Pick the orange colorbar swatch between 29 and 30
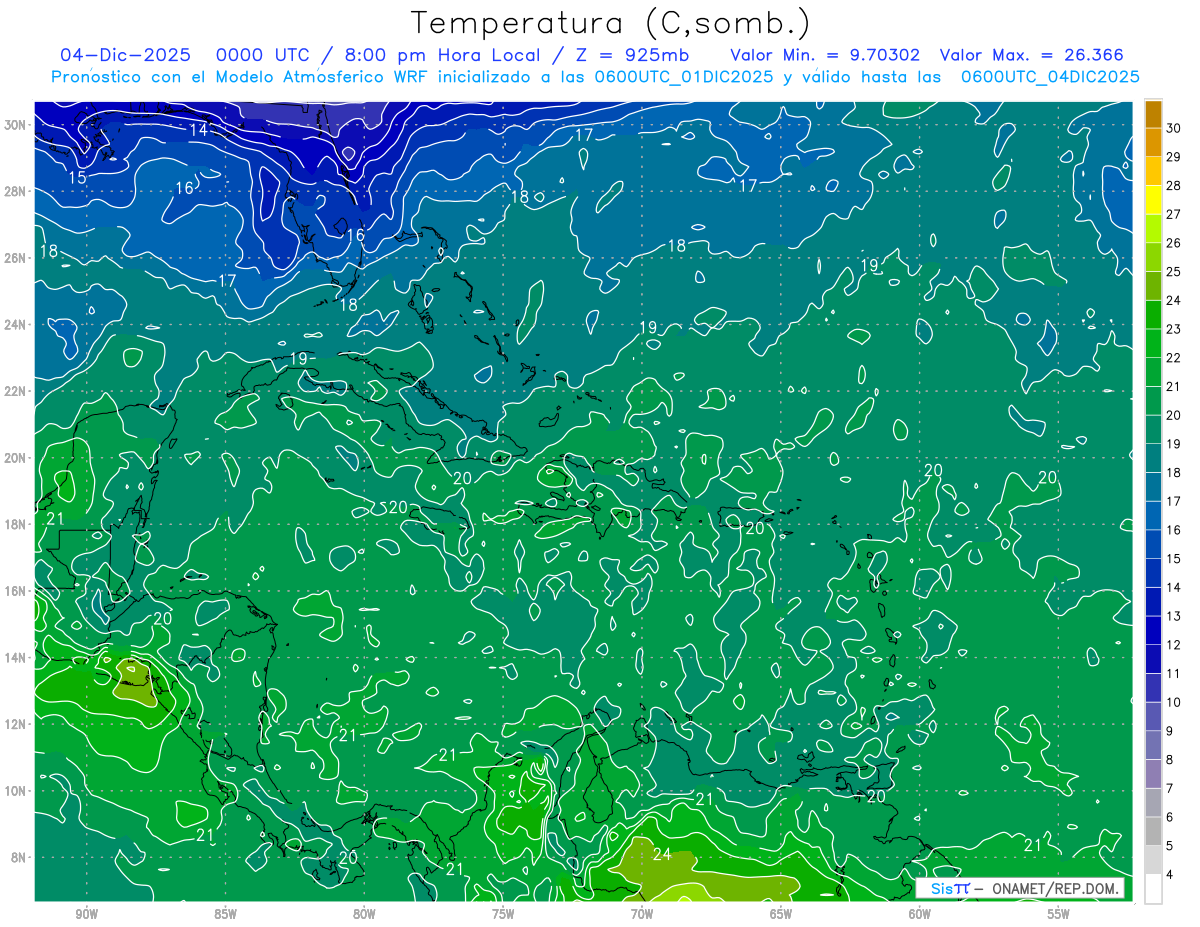1200x927 pixels. (x=1153, y=143)
